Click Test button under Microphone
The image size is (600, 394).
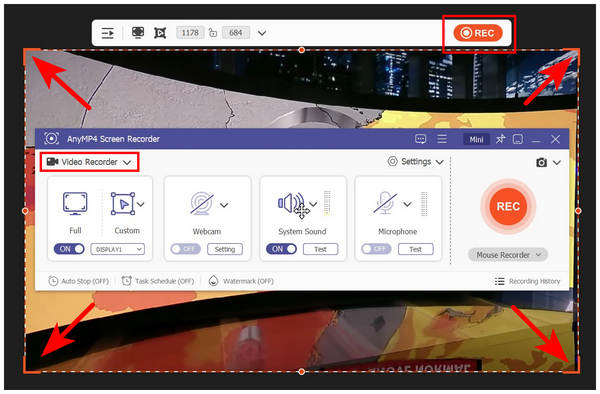(416, 249)
